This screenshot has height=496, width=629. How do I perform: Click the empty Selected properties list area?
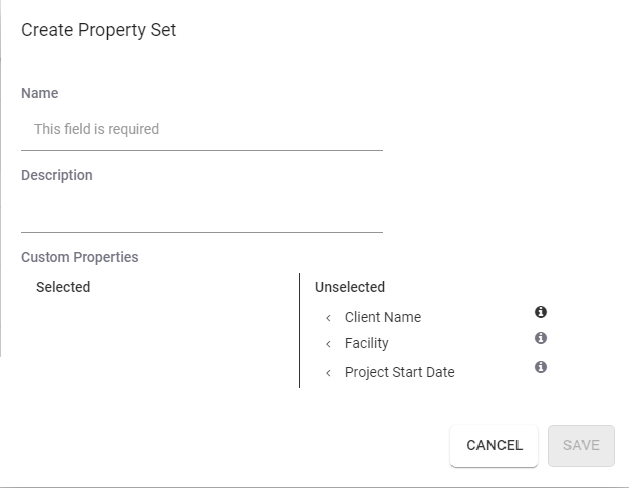(x=160, y=340)
